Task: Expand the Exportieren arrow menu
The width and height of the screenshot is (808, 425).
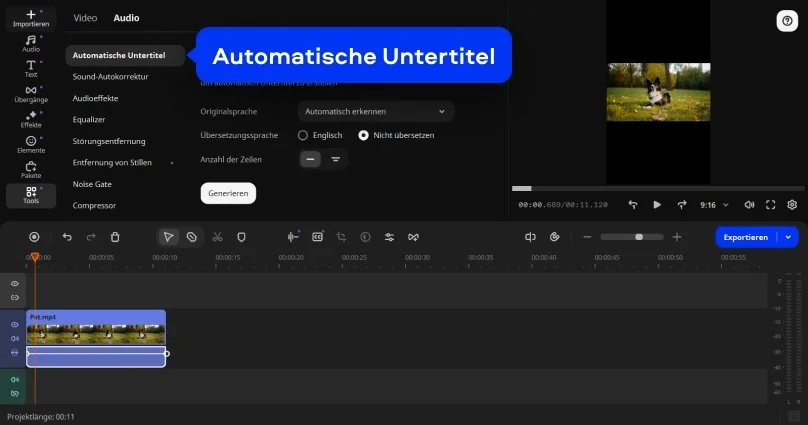Action: tap(788, 237)
